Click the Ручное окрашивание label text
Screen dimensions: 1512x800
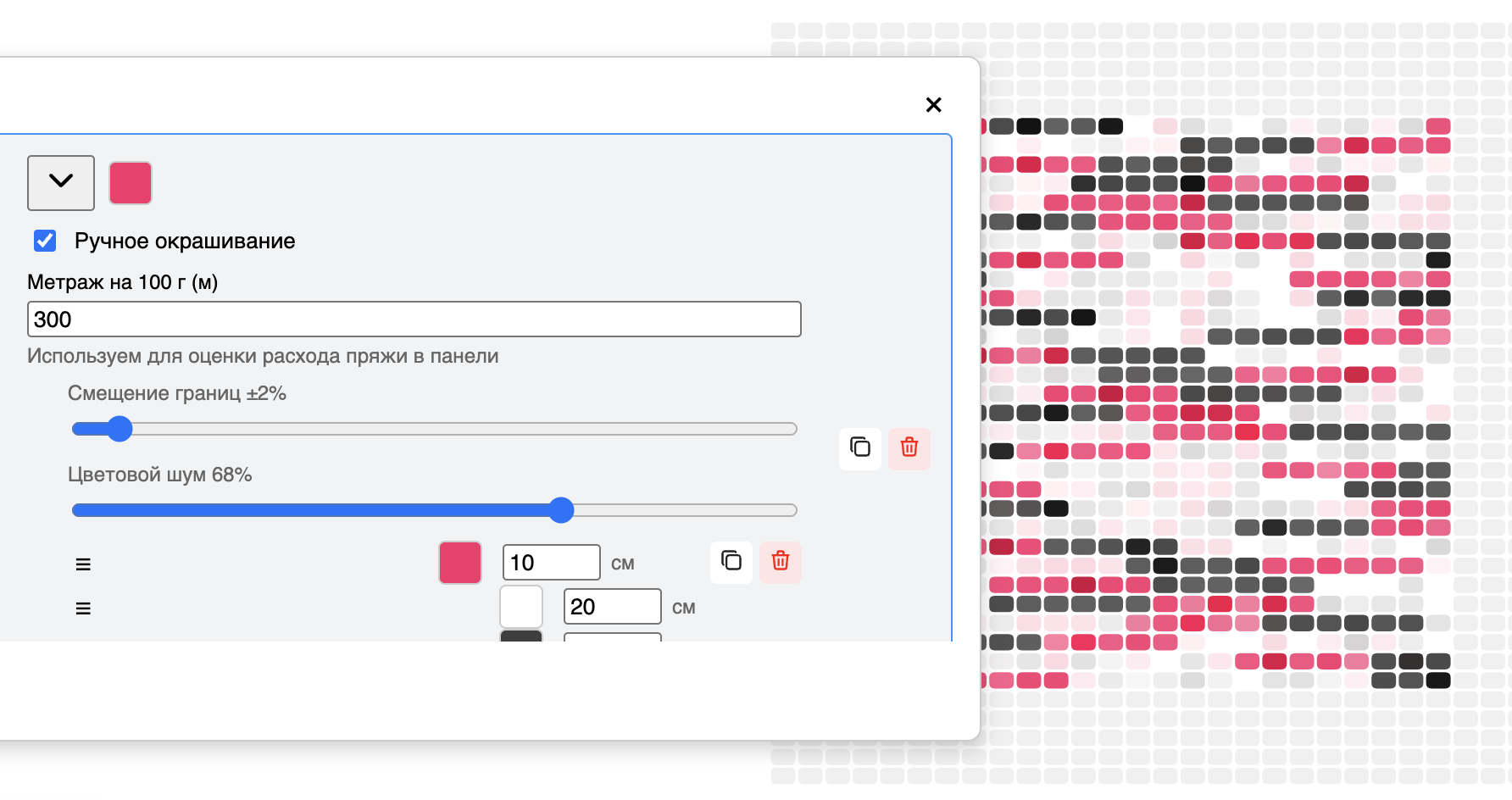(185, 242)
